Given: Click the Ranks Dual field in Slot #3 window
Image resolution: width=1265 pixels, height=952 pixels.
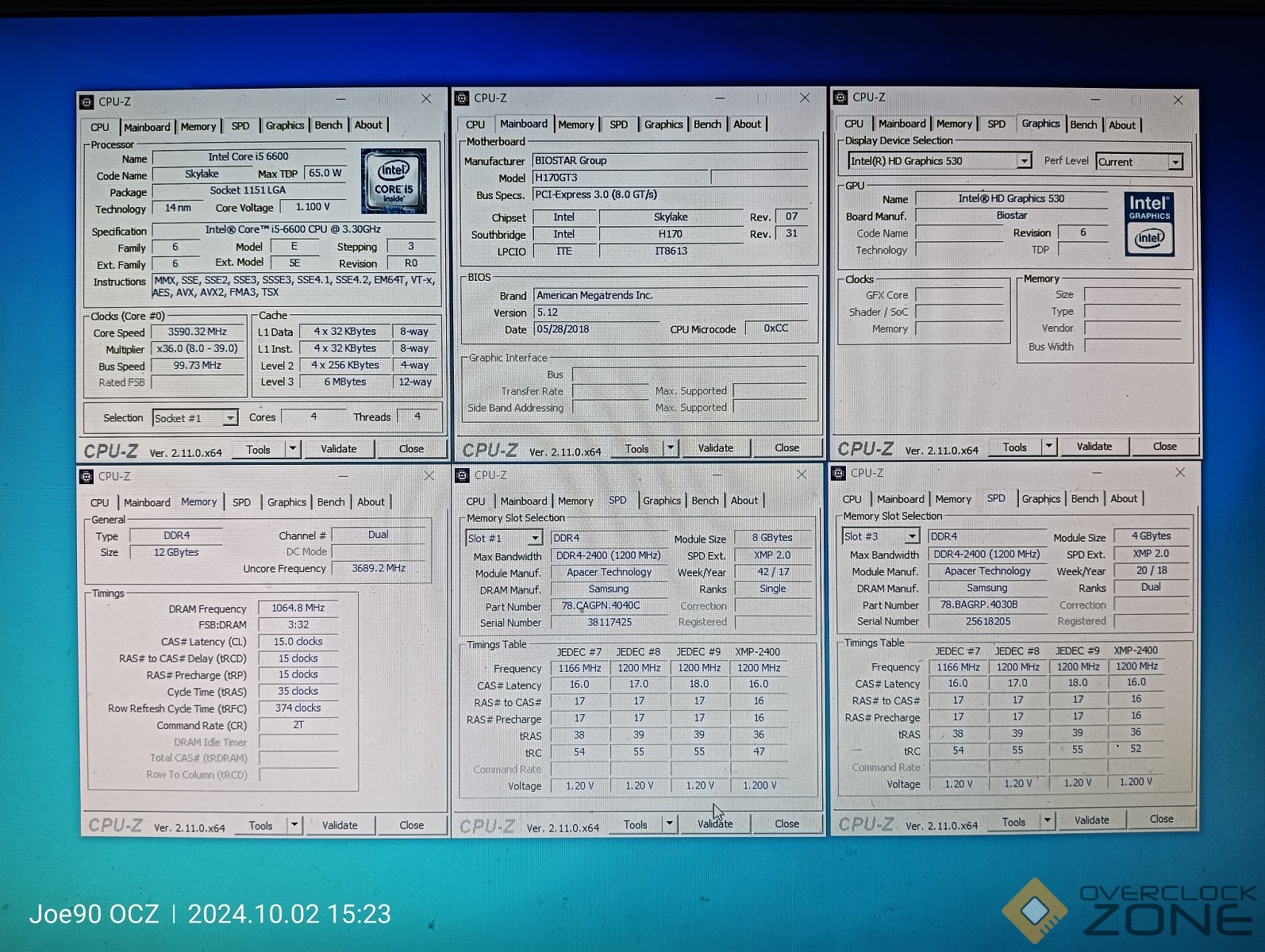Looking at the screenshot, I should 1151,587.
